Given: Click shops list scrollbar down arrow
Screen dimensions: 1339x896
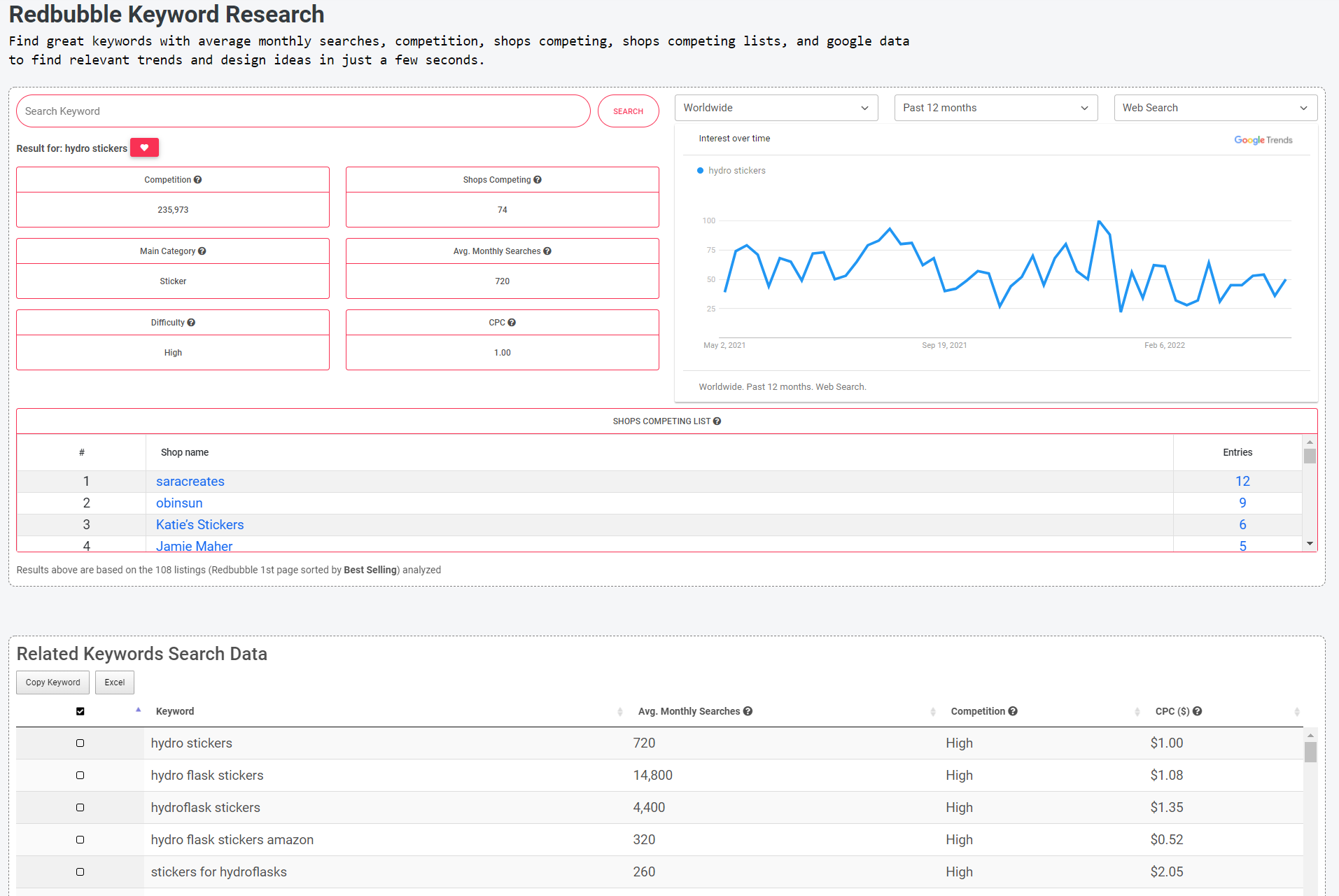Looking at the screenshot, I should coord(1310,544).
